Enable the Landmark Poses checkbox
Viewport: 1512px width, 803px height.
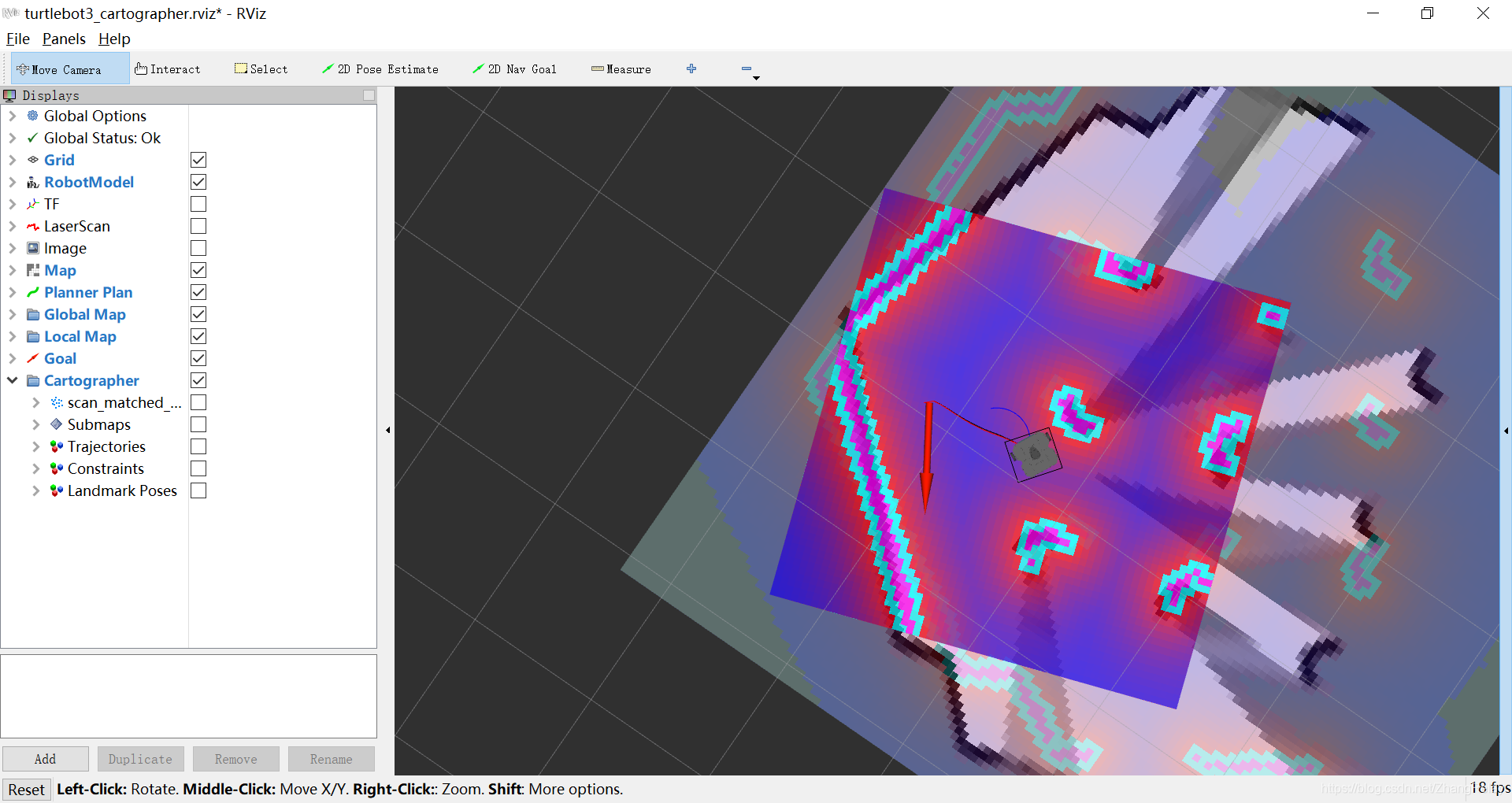(198, 490)
